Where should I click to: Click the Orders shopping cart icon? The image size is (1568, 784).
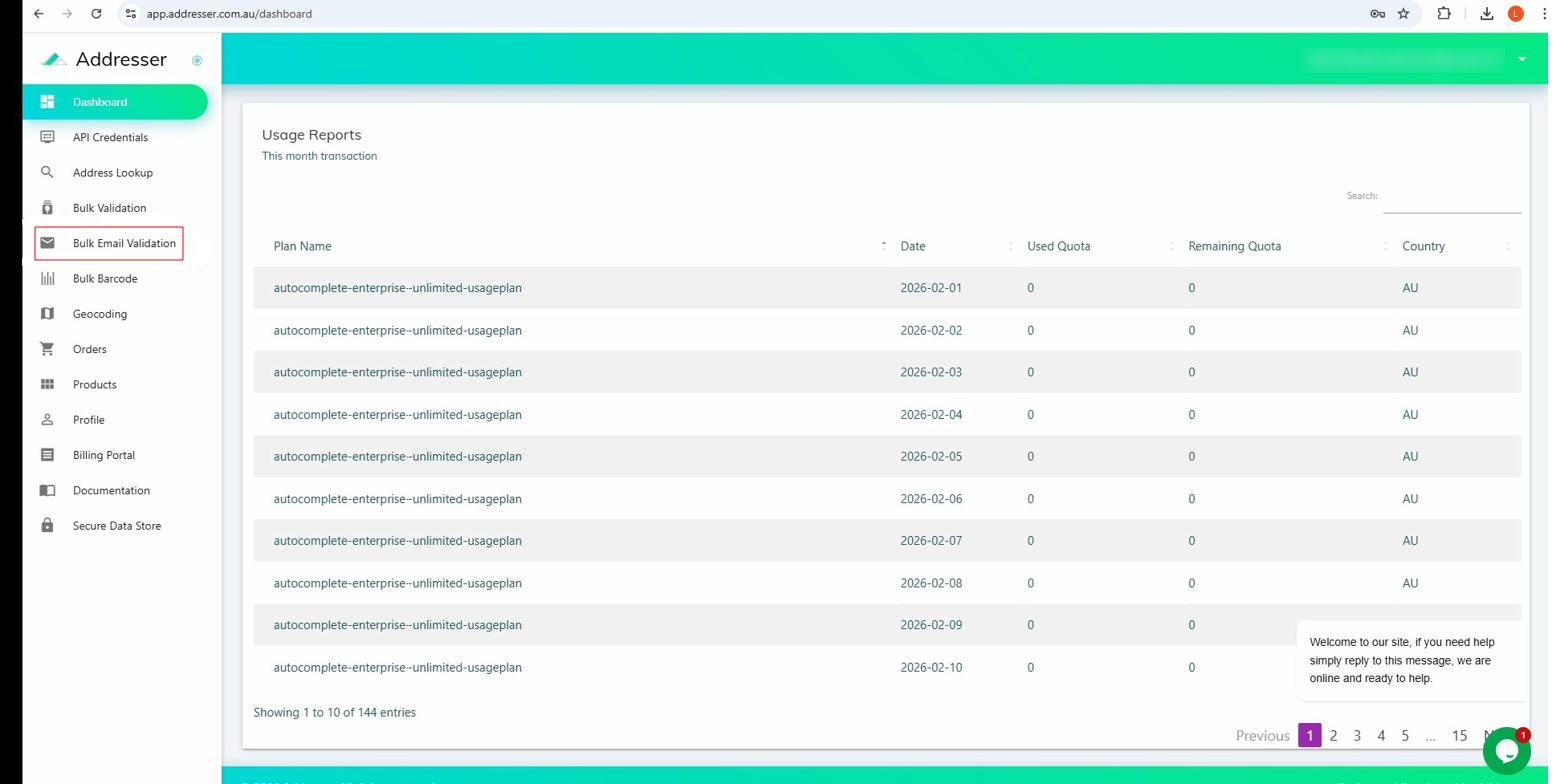pyautogui.click(x=47, y=349)
